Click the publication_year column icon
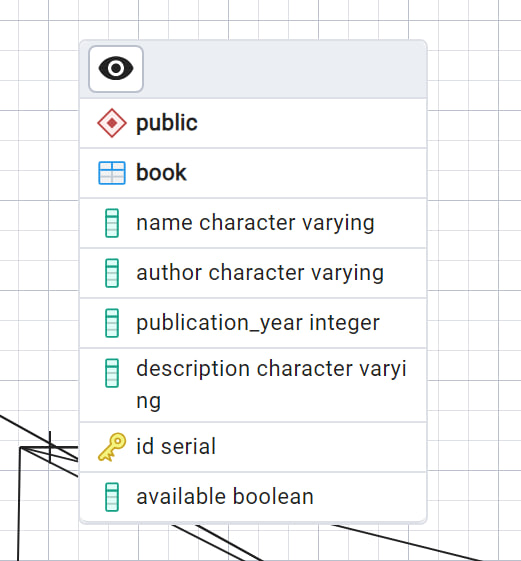The height and width of the screenshot is (561, 521). (x=112, y=323)
